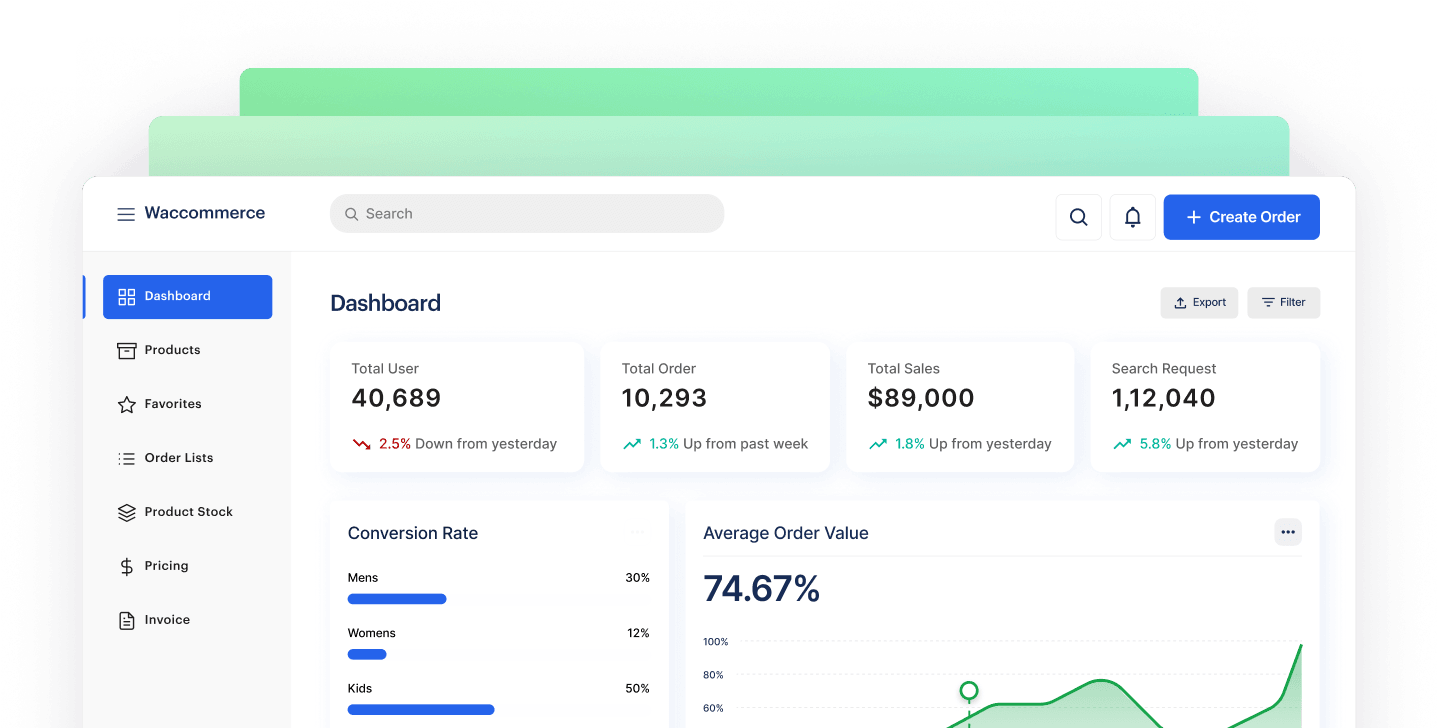Click the Dashboard page title
Screen dimensions: 1438x728
[386, 303]
